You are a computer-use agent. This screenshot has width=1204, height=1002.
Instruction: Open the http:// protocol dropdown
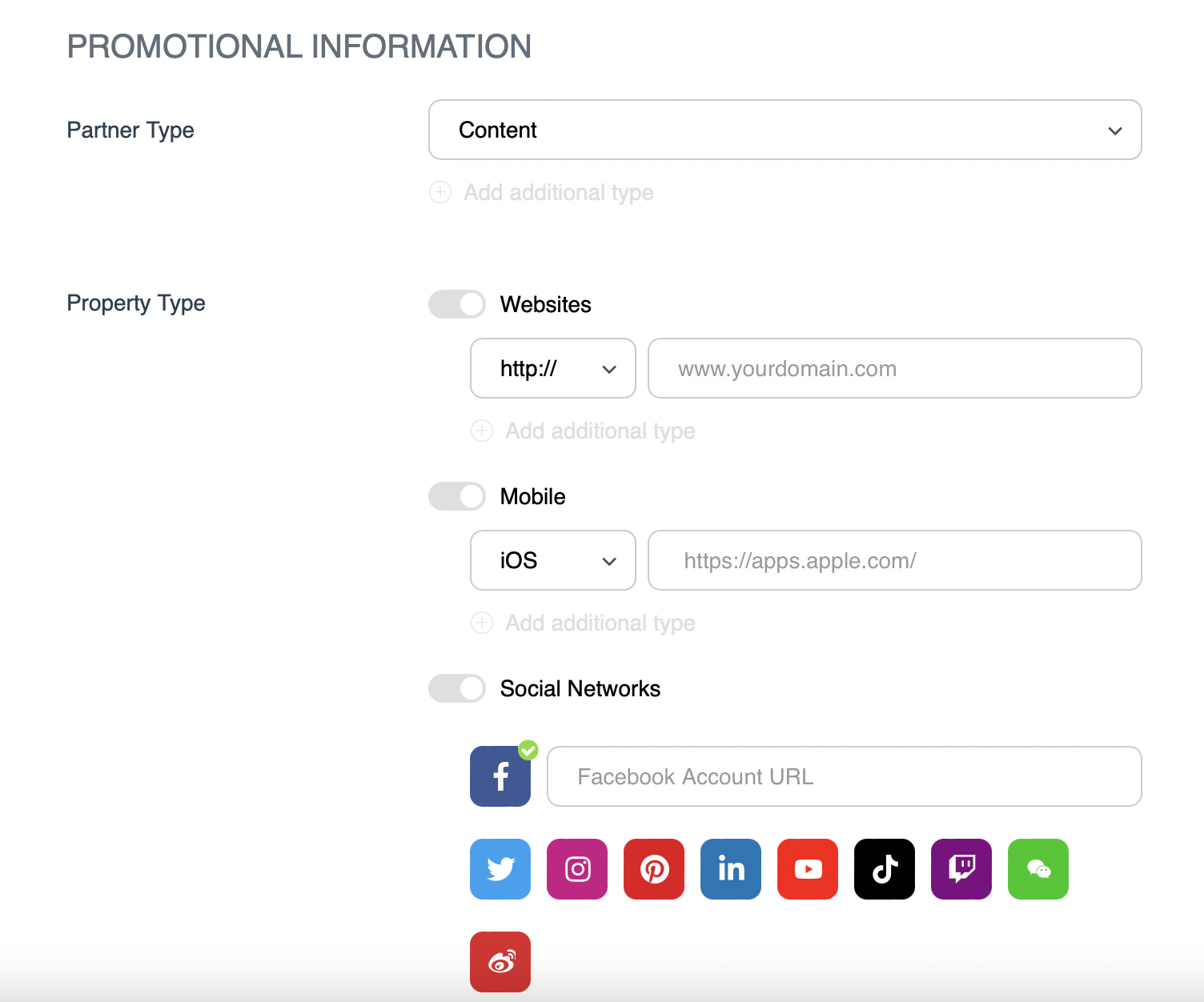click(x=553, y=368)
